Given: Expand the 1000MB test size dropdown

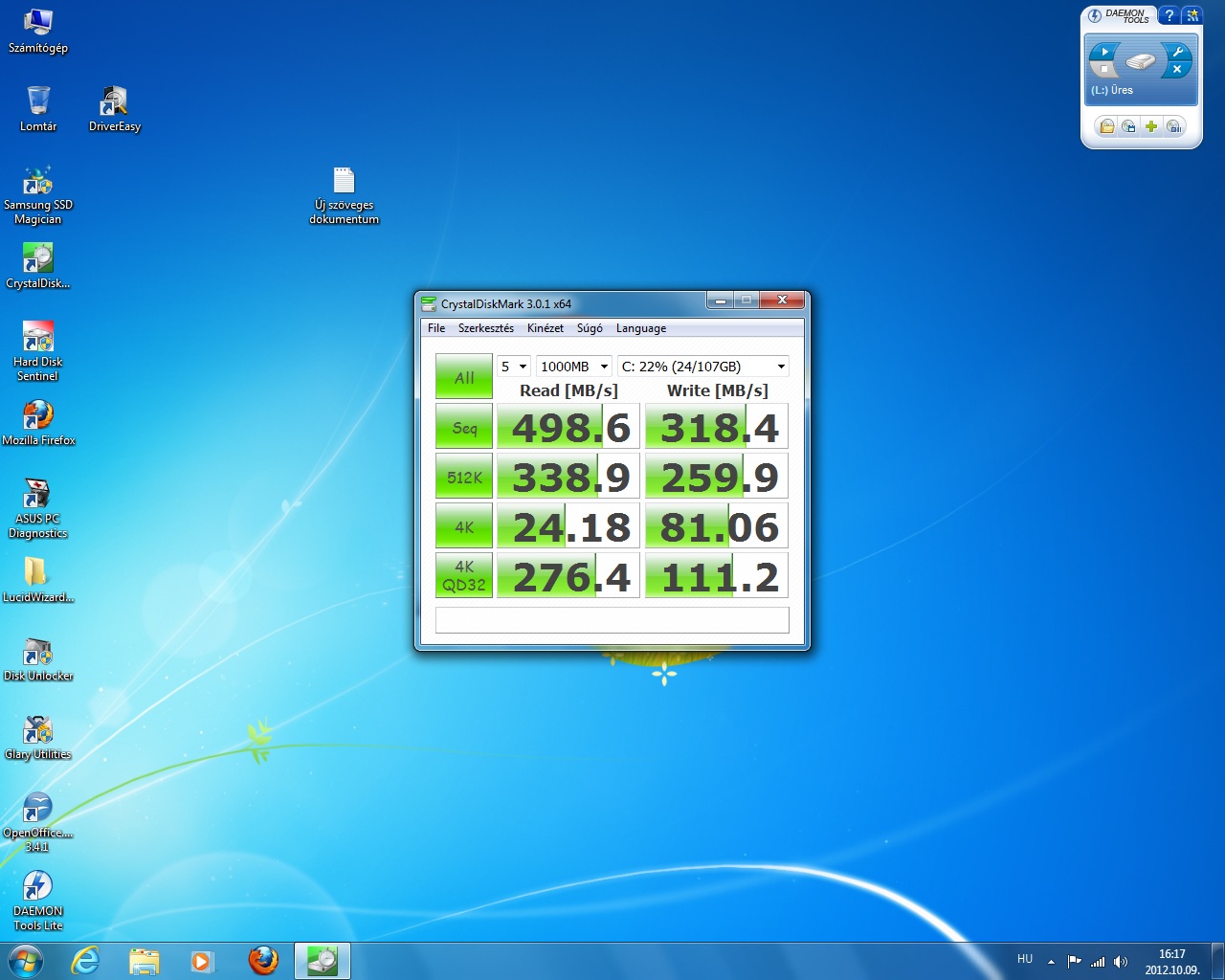Looking at the screenshot, I should pyautogui.click(x=573, y=367).
